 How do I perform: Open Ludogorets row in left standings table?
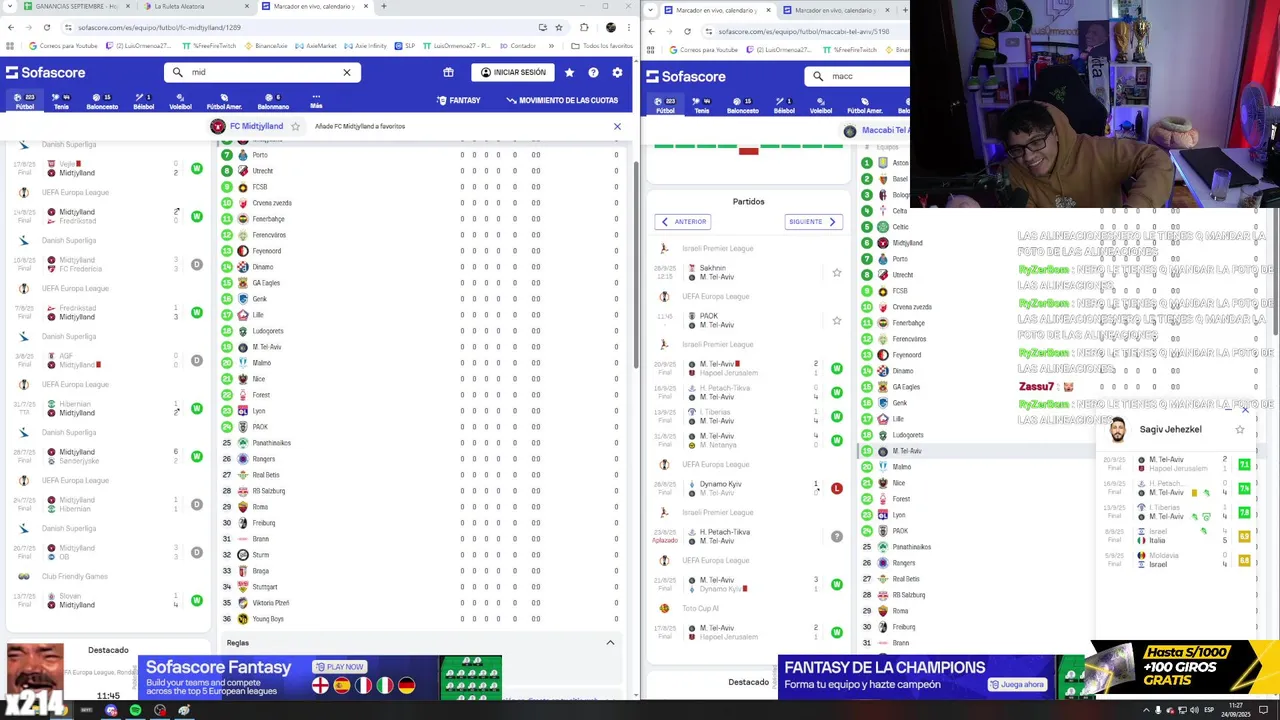pyautogui.click(x=422, y=331)
